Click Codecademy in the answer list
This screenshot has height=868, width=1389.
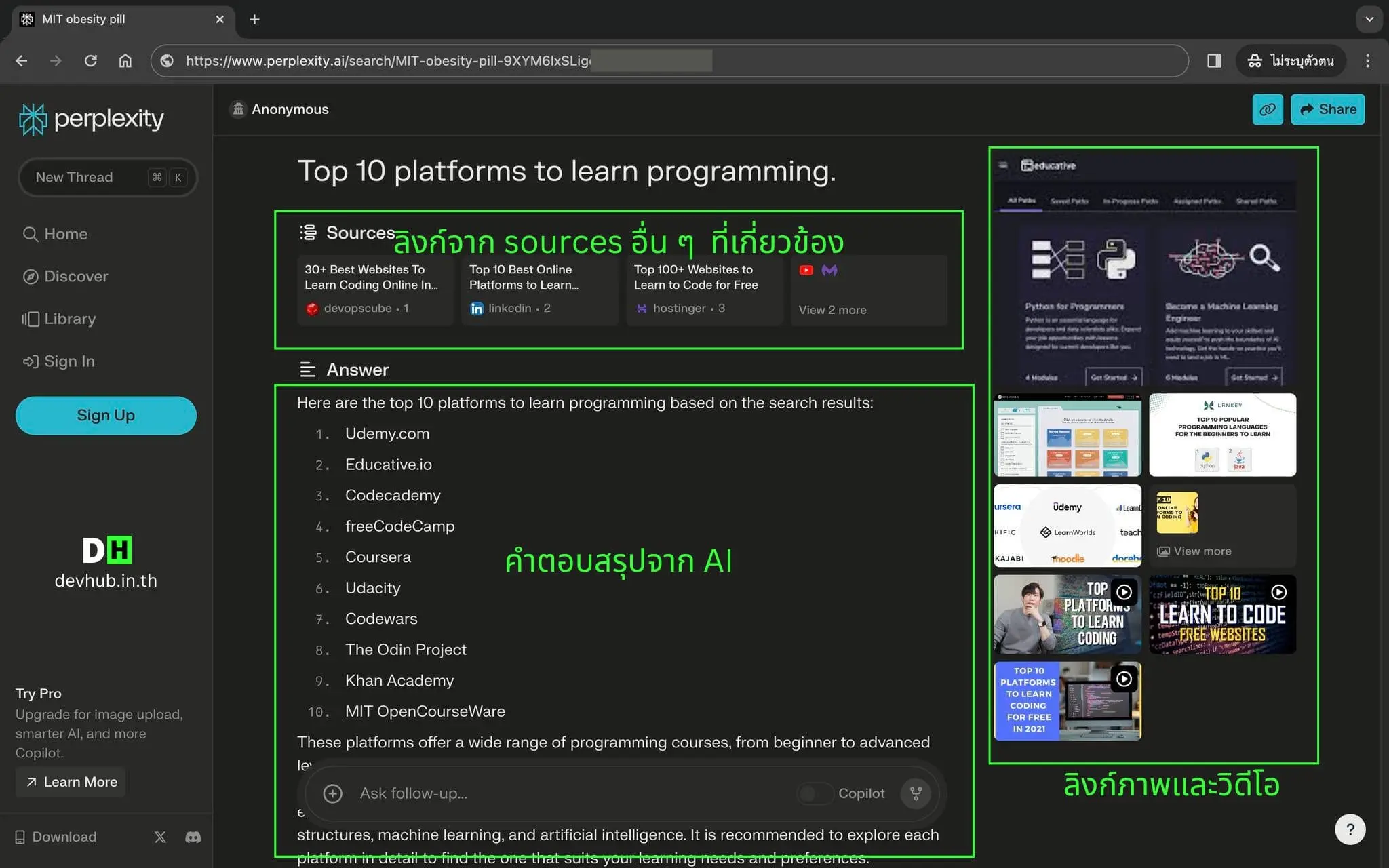click(x=393, y=495)
